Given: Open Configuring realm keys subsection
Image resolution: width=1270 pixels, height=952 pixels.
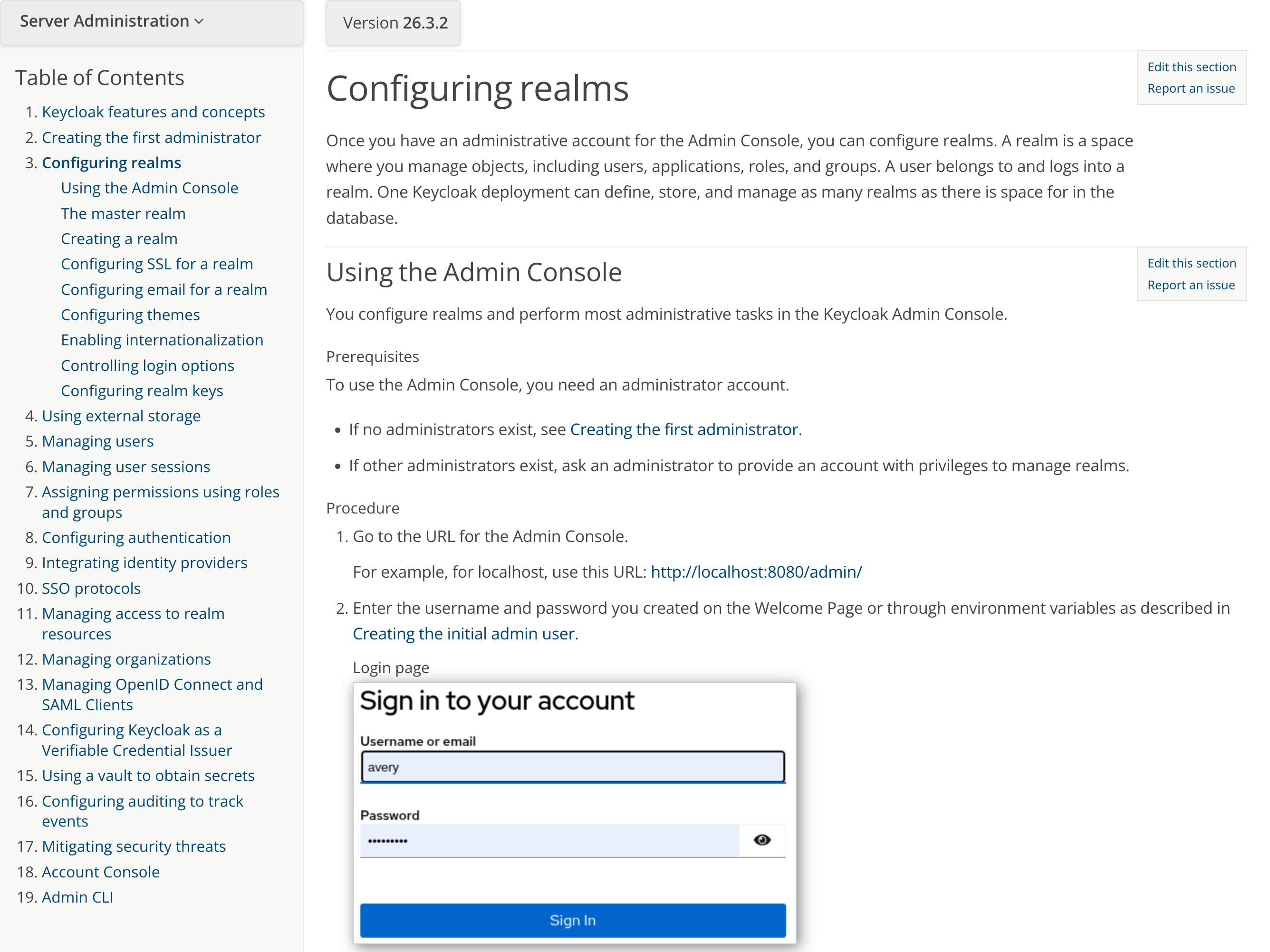Looking at the screenshot, I should tap(142, 391).
